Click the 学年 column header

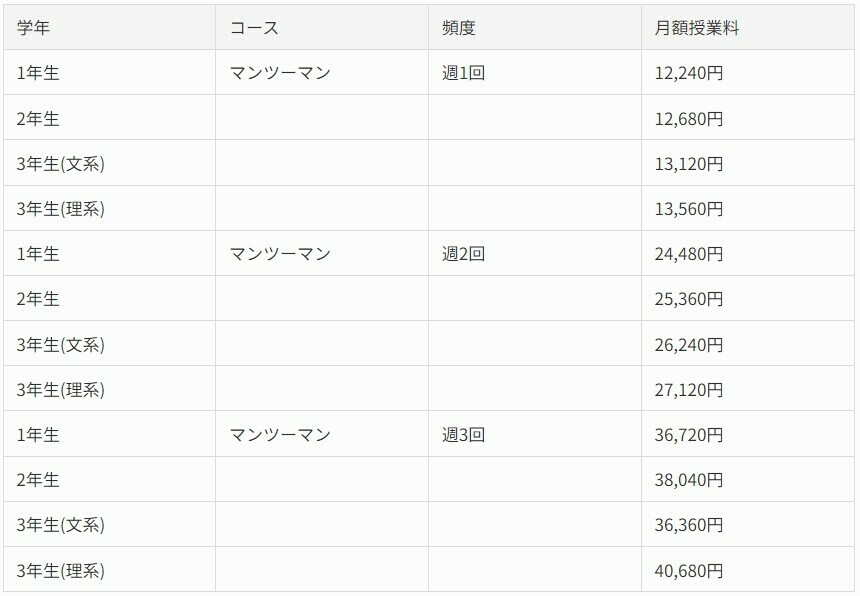pyautogui.click(x=109, y=27)
